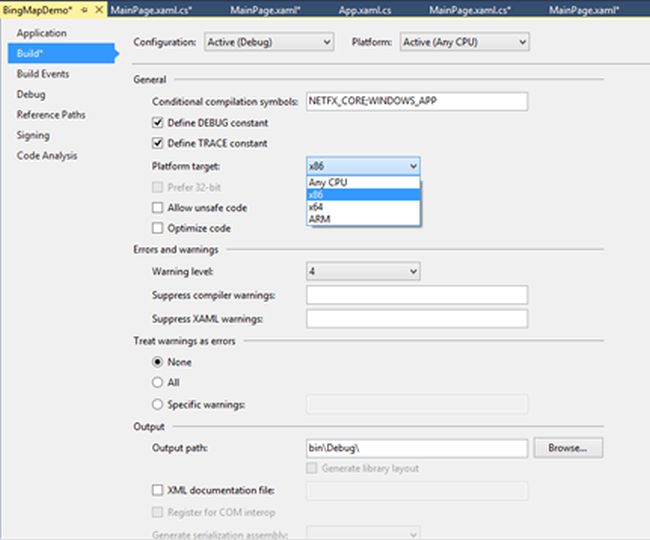The height and width of the screenshot is (540, 650).
Task: Click the Output section heading
Action: 149,427
